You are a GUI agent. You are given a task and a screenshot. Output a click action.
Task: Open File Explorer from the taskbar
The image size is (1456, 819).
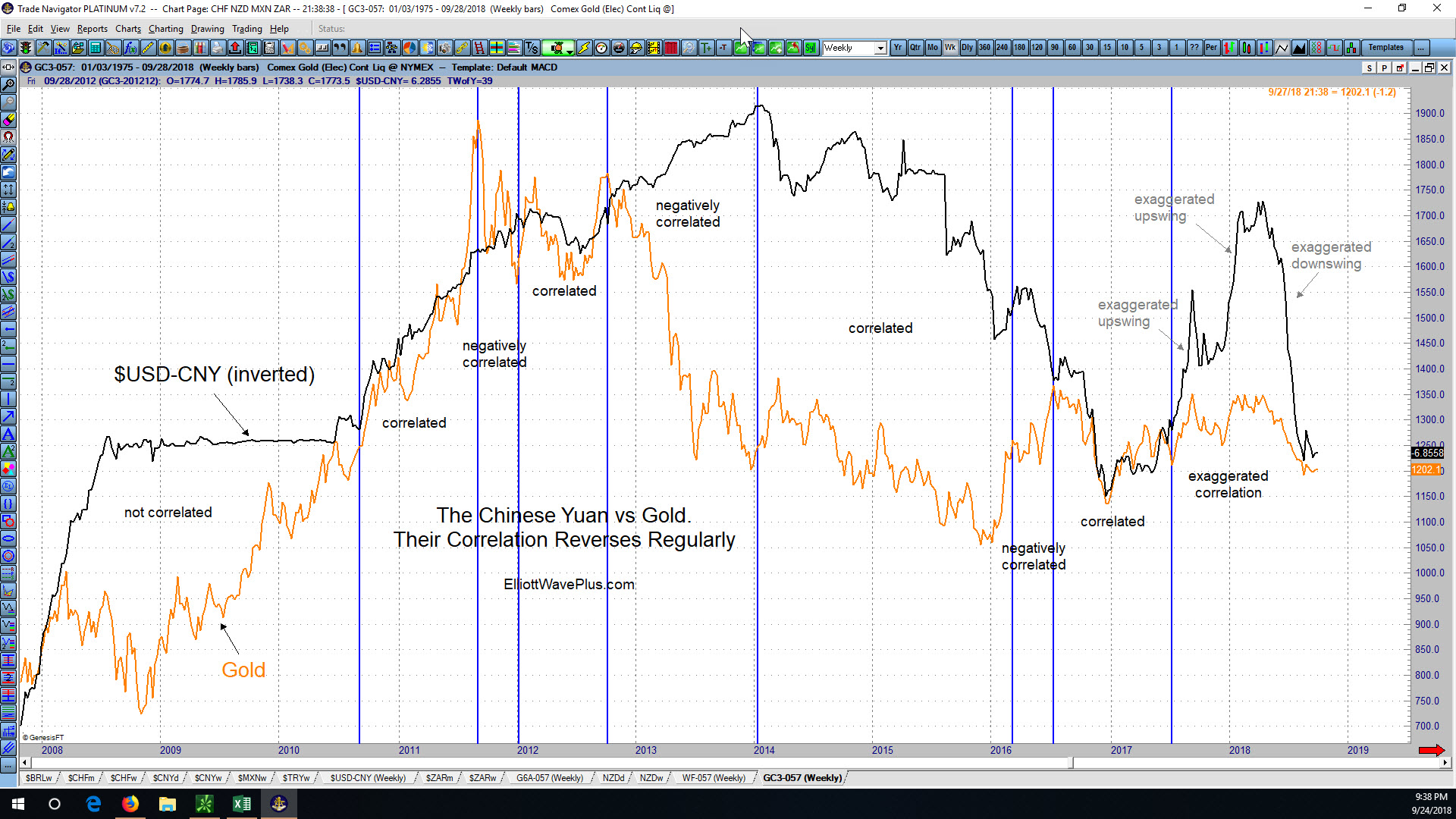pos(168,804)
